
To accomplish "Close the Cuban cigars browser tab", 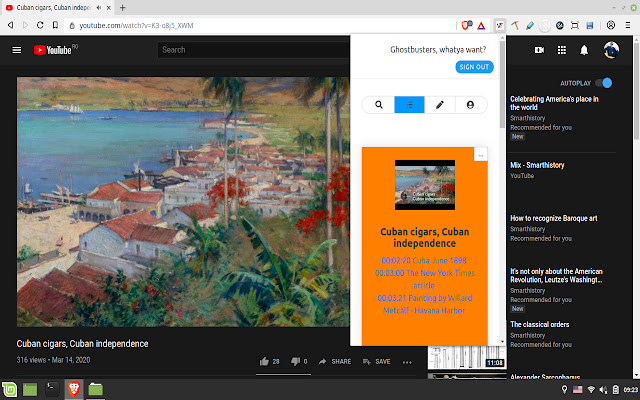I will tap(109, 8).
